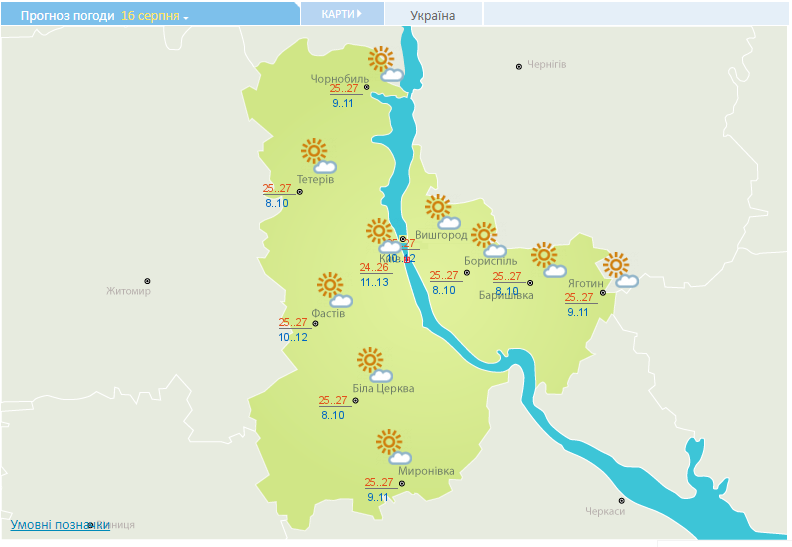This screenshot has width=792, height=547.
Task: Click Яготин daytime temperature 25..27
Action: click(579, 297)
